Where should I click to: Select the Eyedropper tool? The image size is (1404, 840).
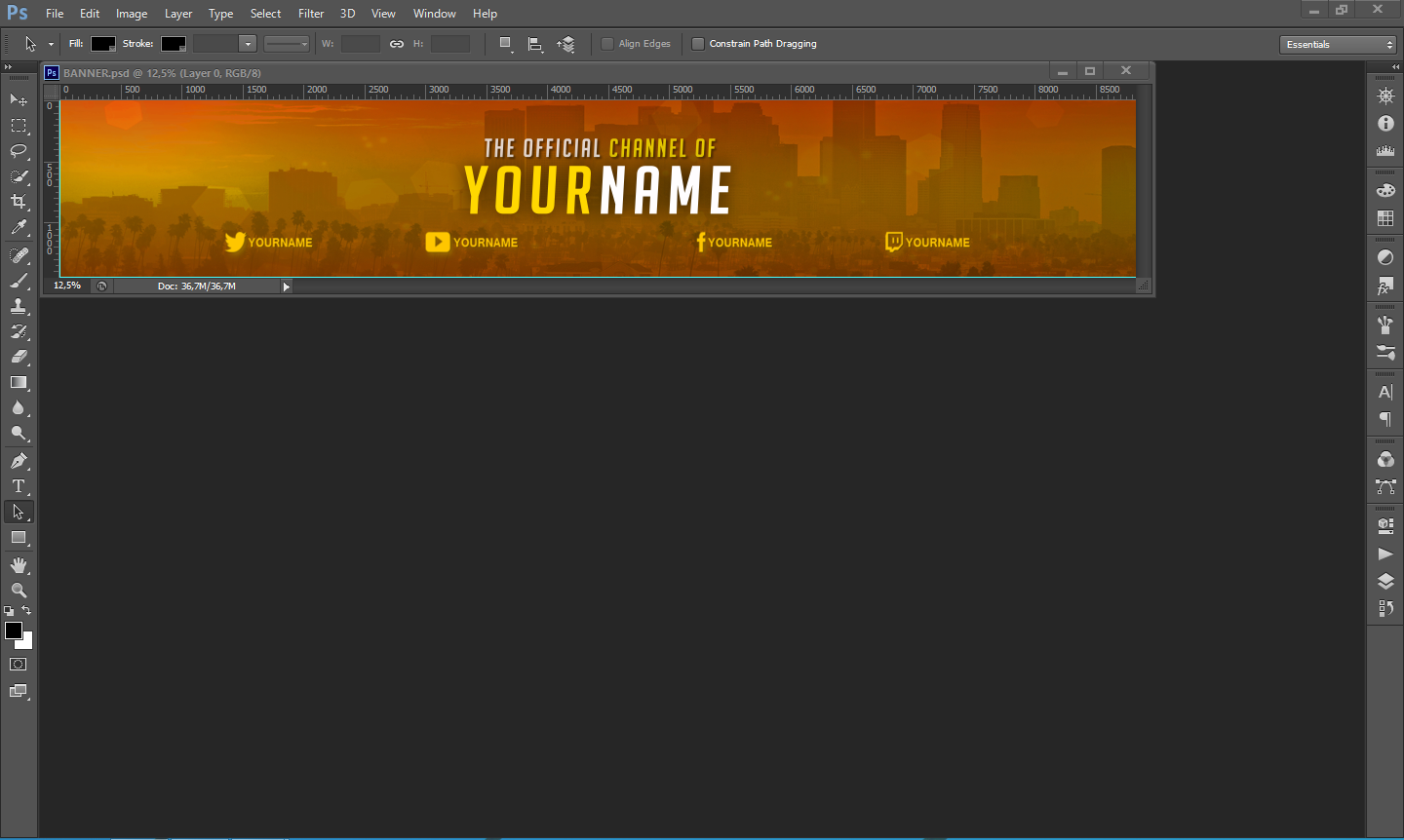point(19,228)
